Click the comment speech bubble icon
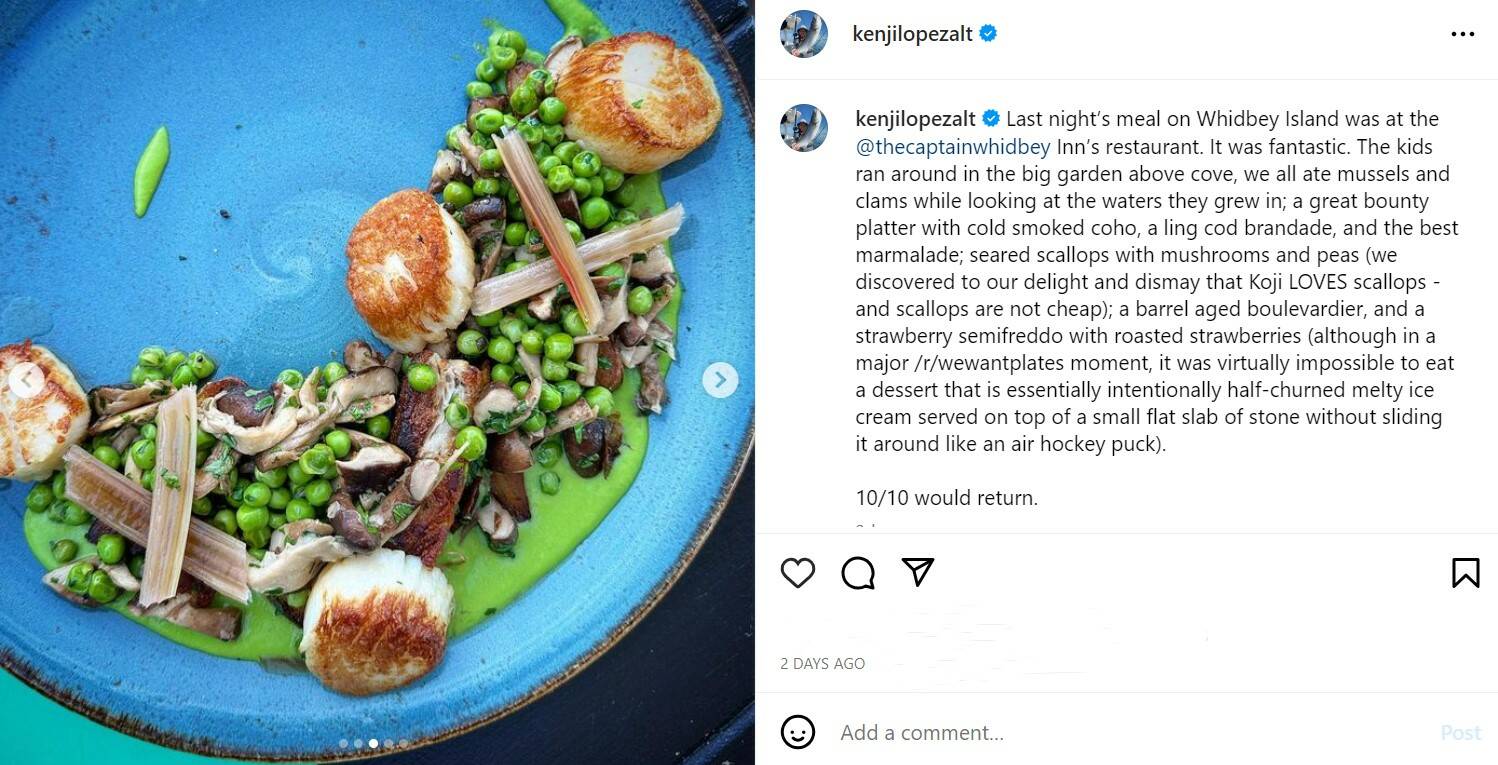 858,573
